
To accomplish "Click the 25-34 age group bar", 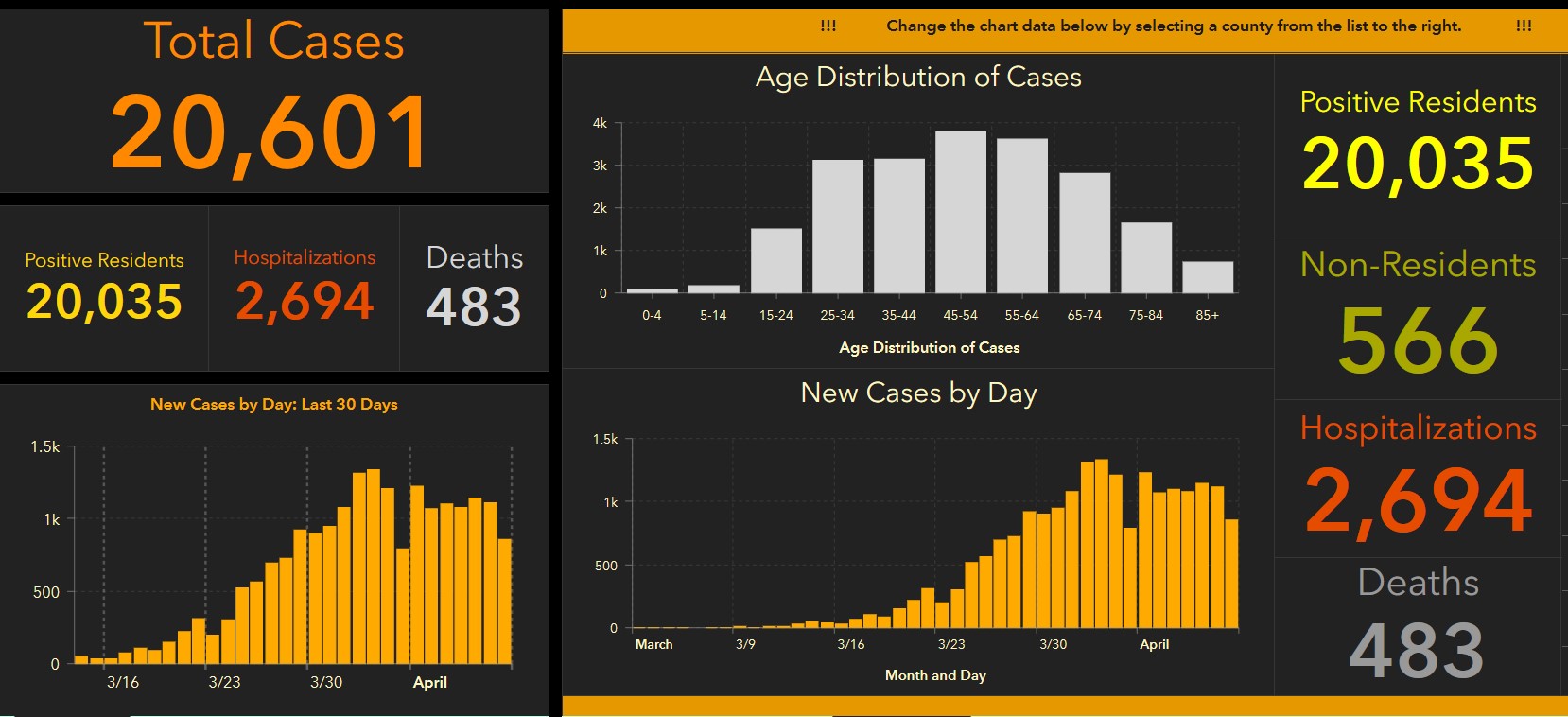I will [x=838, y=227].
